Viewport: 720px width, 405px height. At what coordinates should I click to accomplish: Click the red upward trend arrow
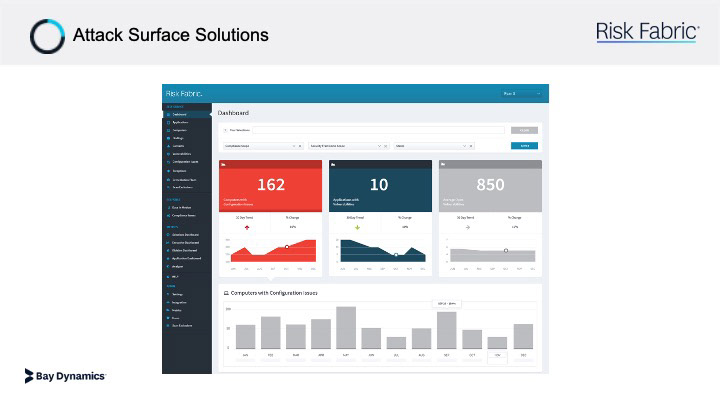click(247, 227)
